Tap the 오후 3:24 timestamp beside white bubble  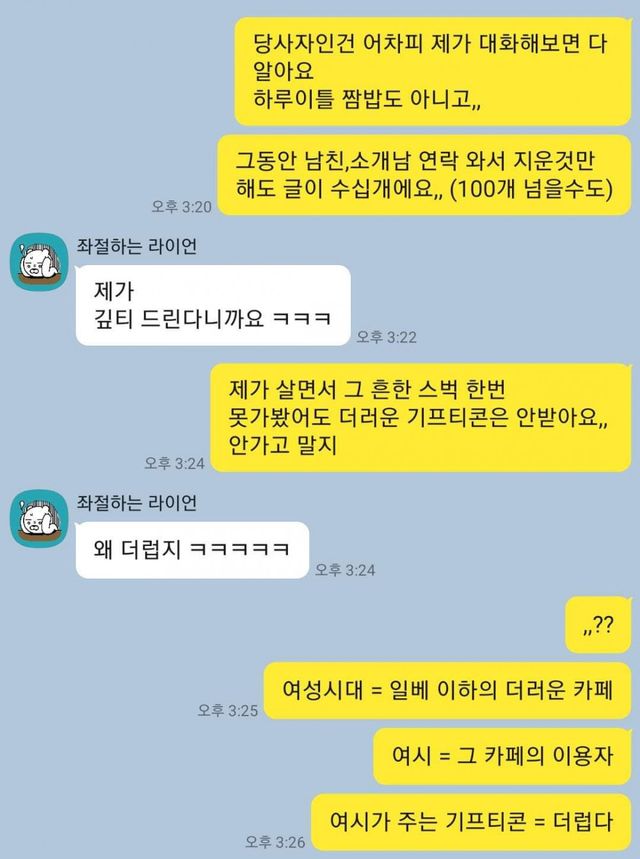[345, 570]
